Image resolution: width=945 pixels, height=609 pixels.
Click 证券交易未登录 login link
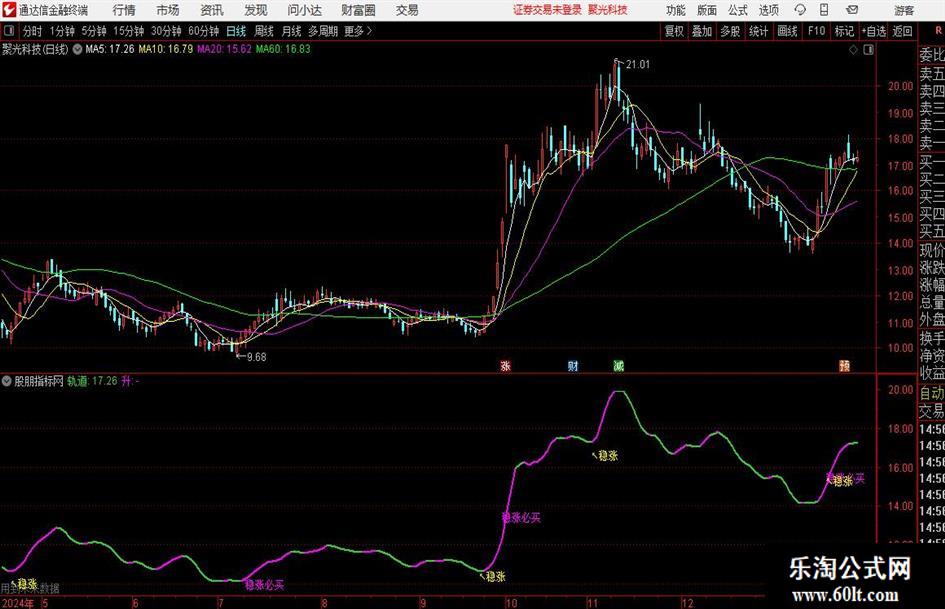pyautogui.click(x=547, y=10)
